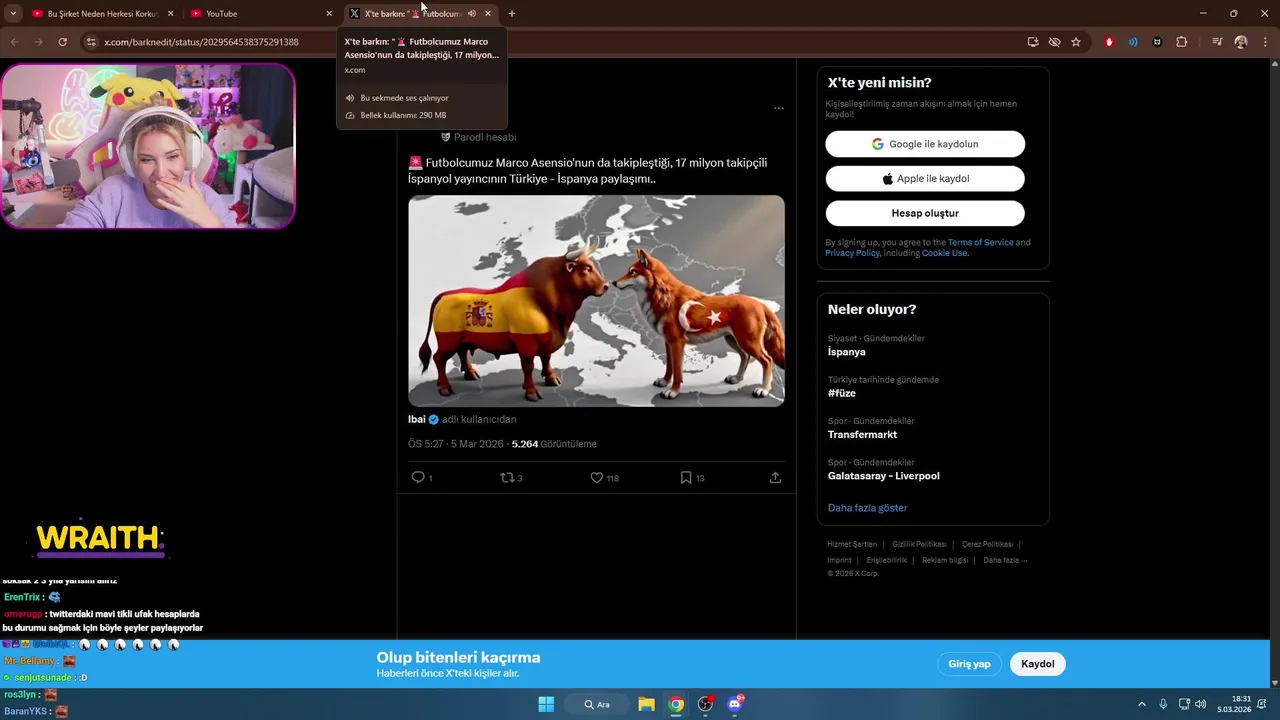Screen dimensions: 1280x720
Task: Open Terms of Service link
Action: [980, 242]
